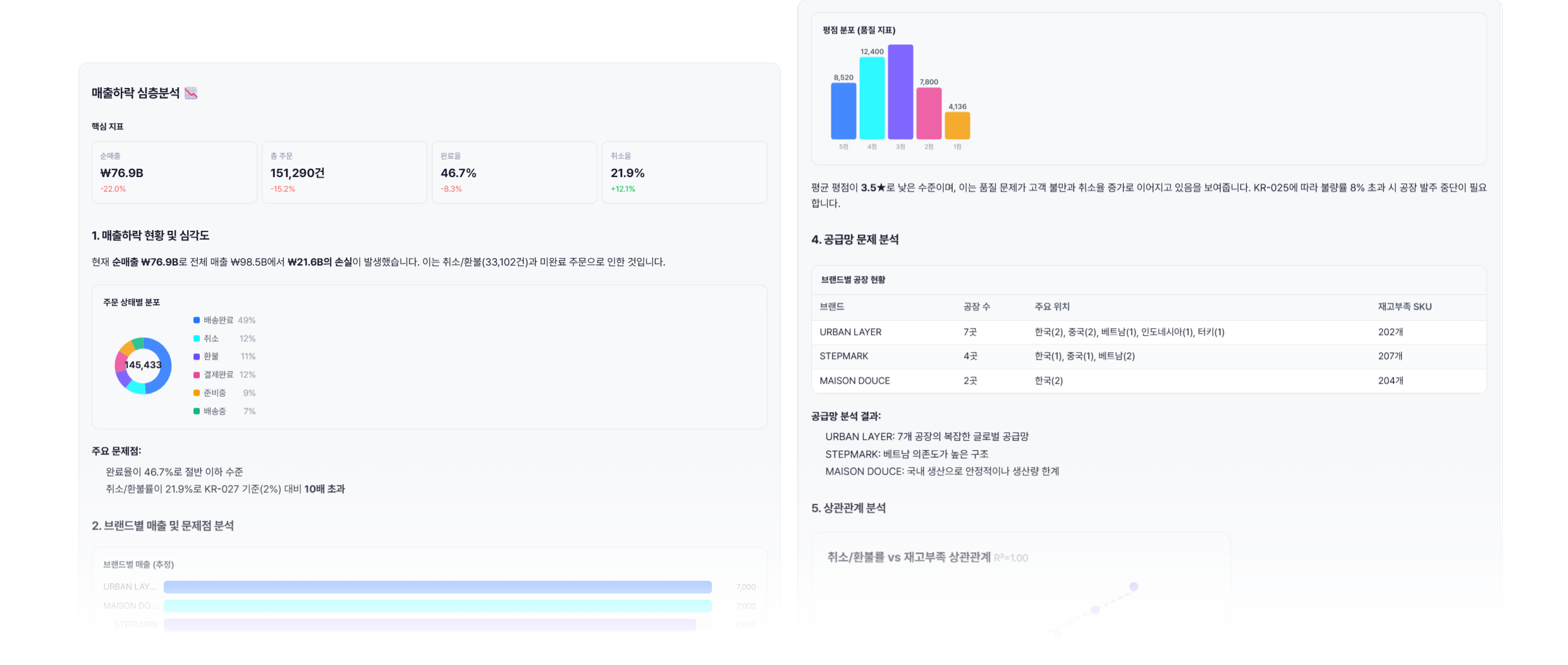Click the 1. 매출하락 현황 및 심각도 heading
Screen dimensions: 1568x665
pos(150,235)
